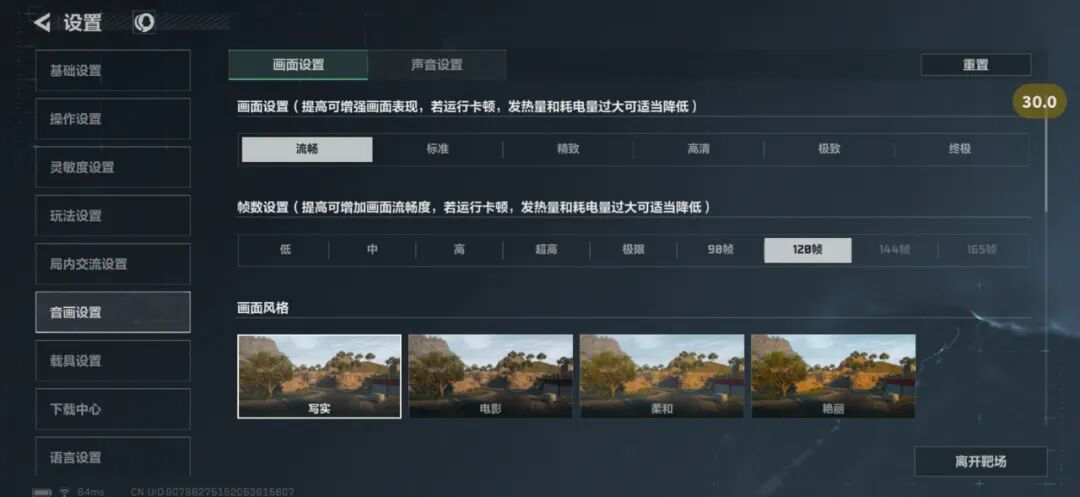The height and width of the screenshot is (497, 1080).
Task: Click the battery icon in the status bar
Action: pyautogui.click(x=42, y=492)
